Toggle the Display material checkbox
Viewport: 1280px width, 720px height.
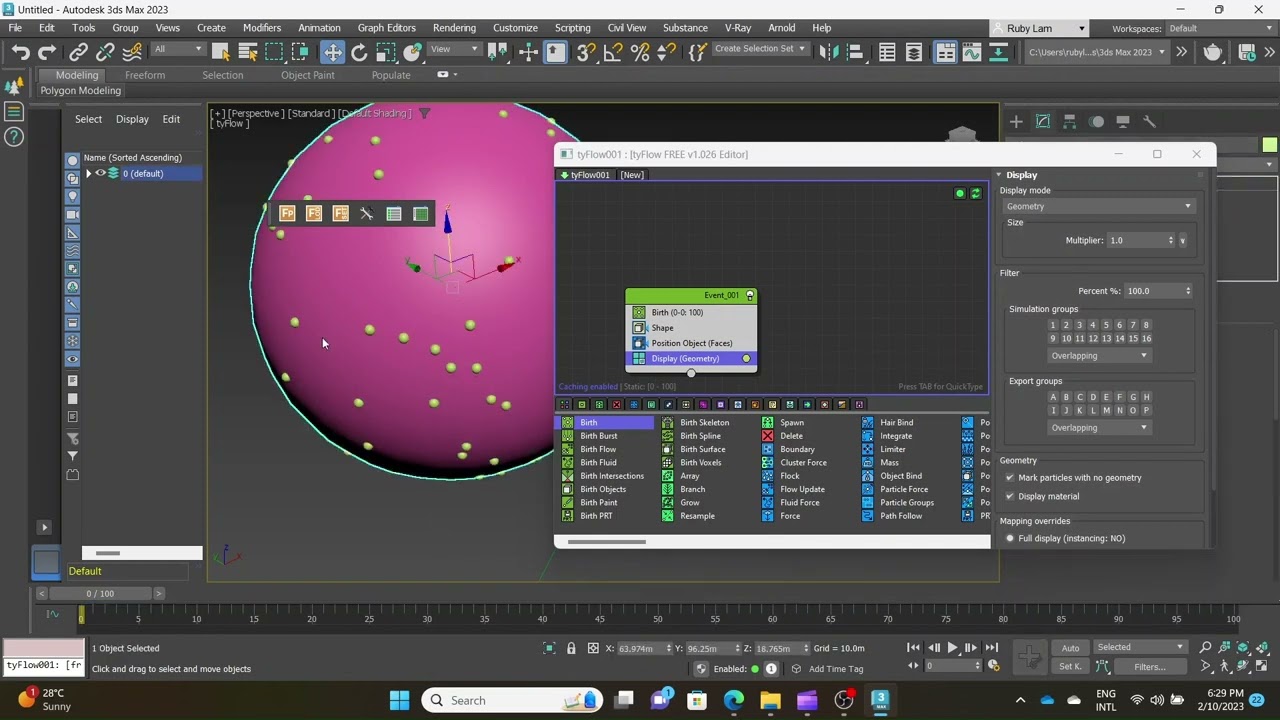1010,496
